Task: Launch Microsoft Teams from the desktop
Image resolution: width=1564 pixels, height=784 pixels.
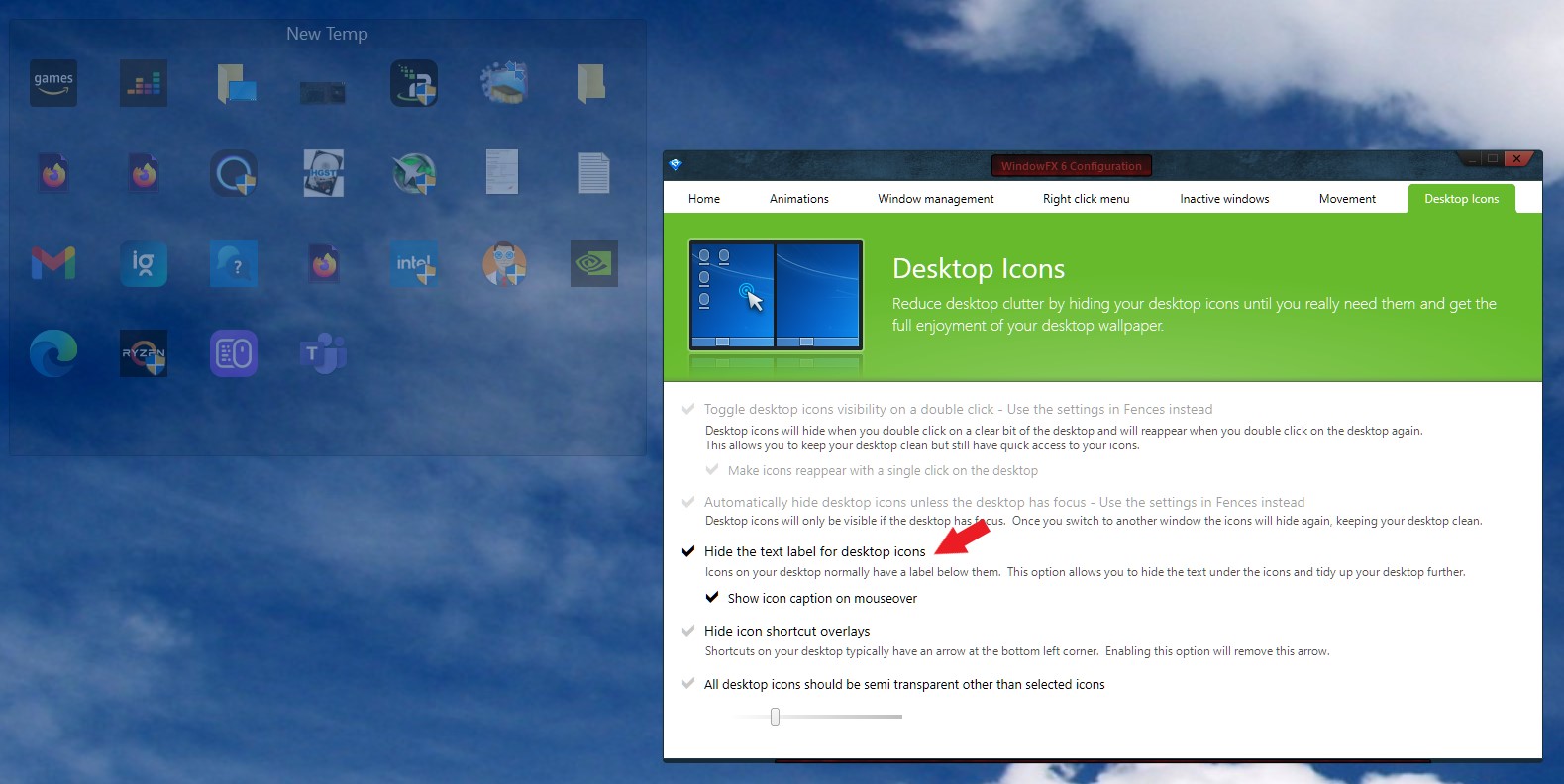Action: tap(324, 353)
